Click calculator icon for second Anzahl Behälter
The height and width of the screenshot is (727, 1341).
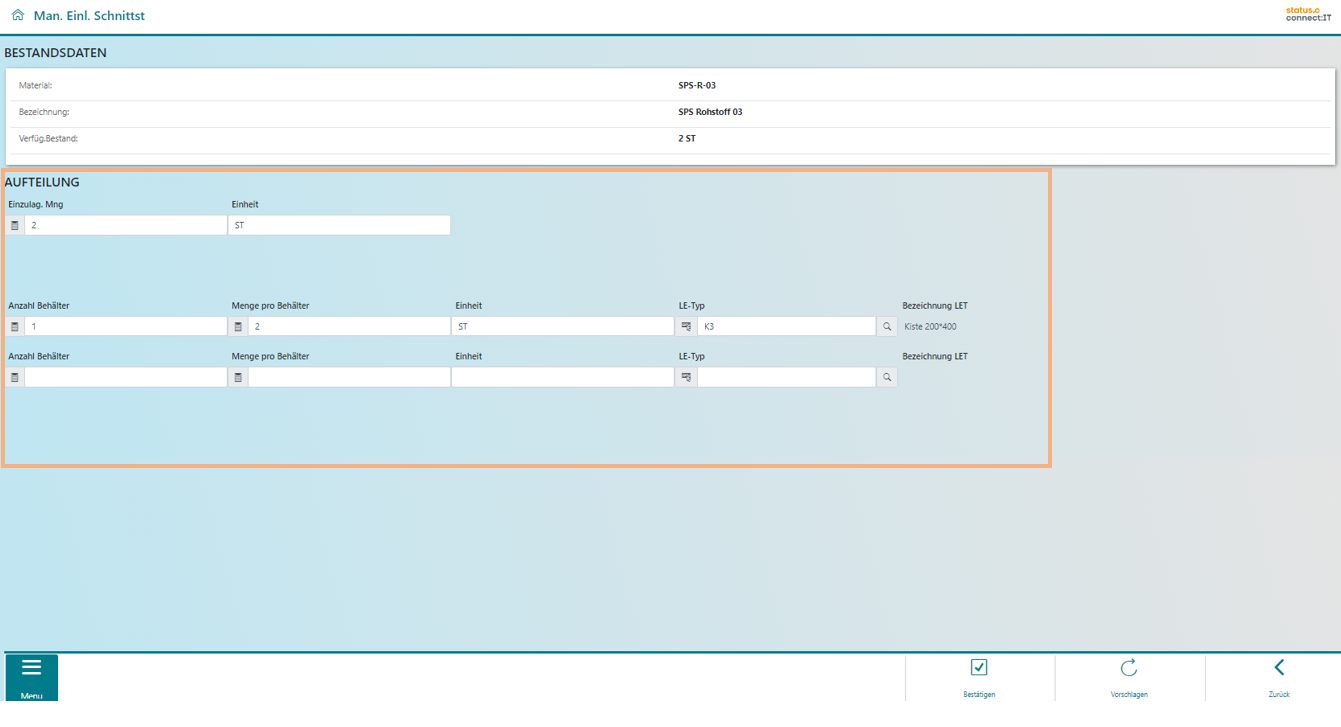[x=15, y=378]
